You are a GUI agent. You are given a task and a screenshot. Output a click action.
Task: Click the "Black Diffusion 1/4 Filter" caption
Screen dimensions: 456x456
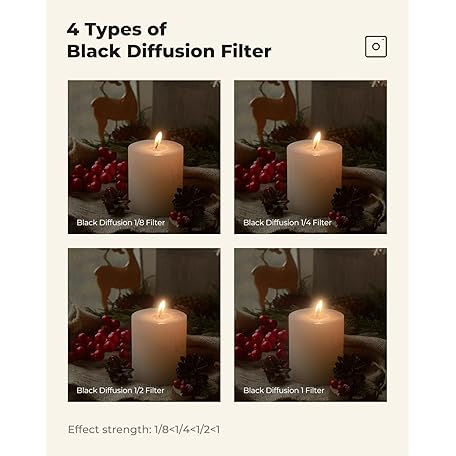[287, 223]
